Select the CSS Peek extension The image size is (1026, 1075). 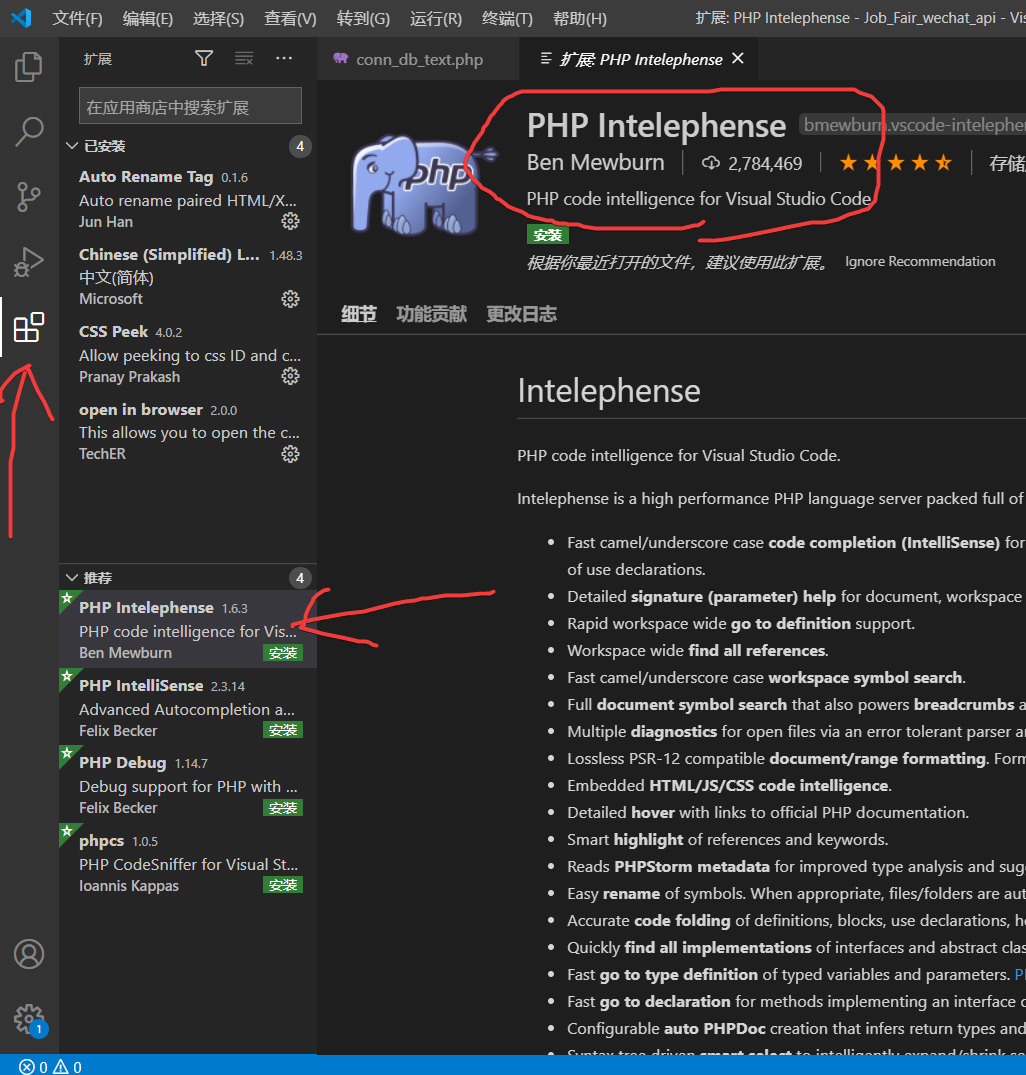188,354
